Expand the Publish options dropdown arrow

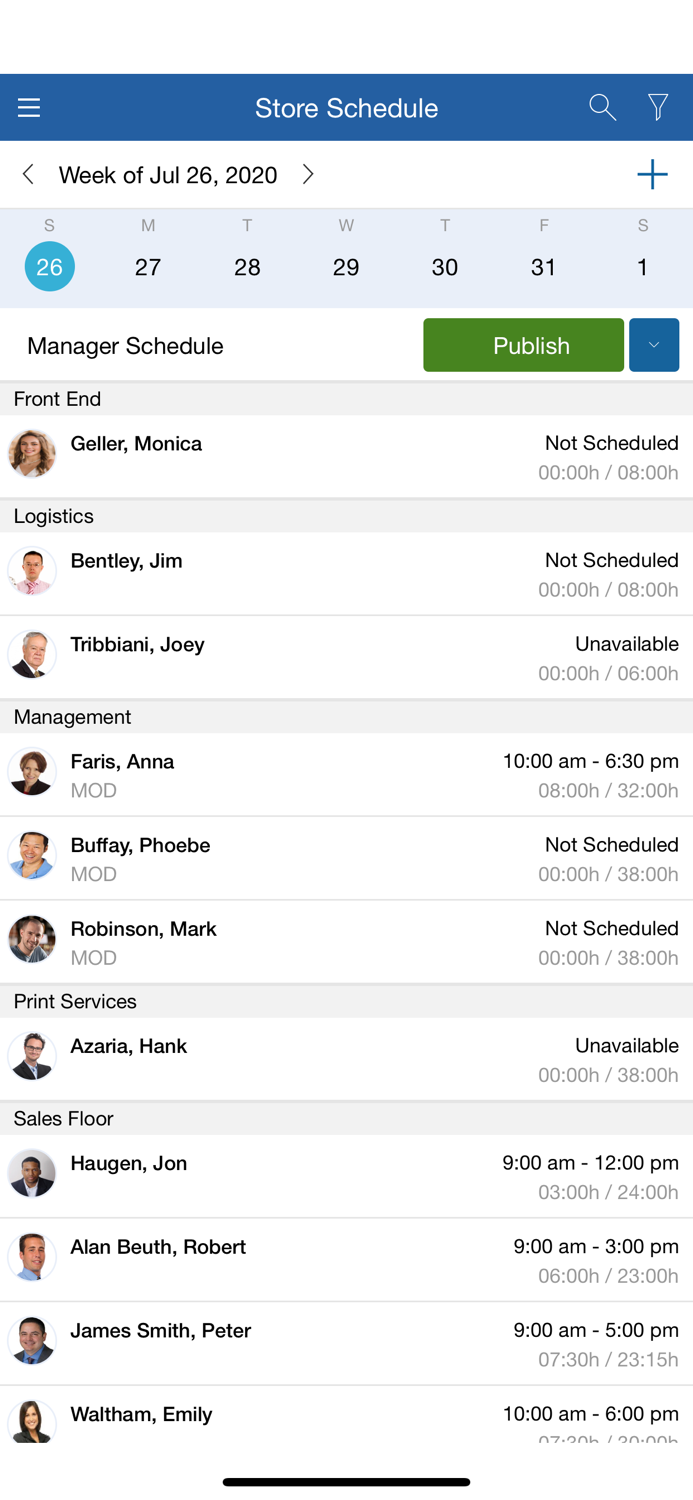654,345
